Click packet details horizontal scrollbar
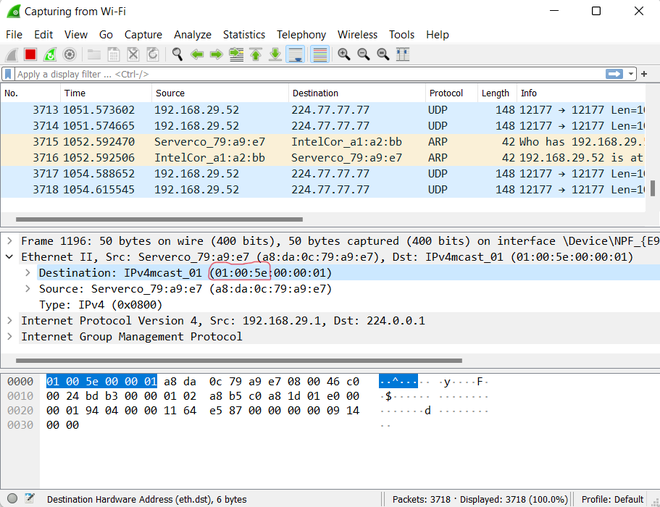Image resolution: width=660 pixels, height=507 pixels. coord(239,361)
